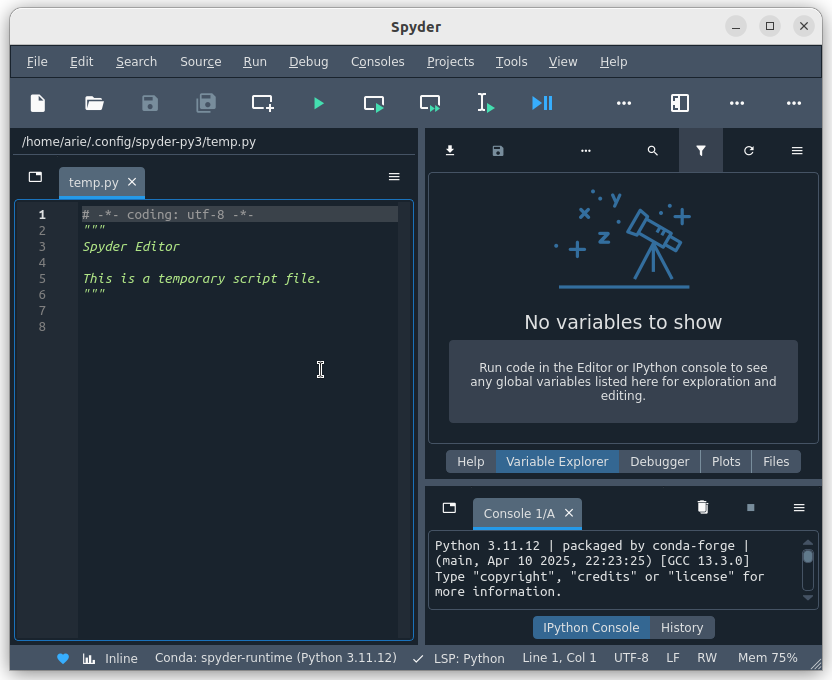
Task: Import data icon in Variable Explorer
Action: [x=450, y=151]
